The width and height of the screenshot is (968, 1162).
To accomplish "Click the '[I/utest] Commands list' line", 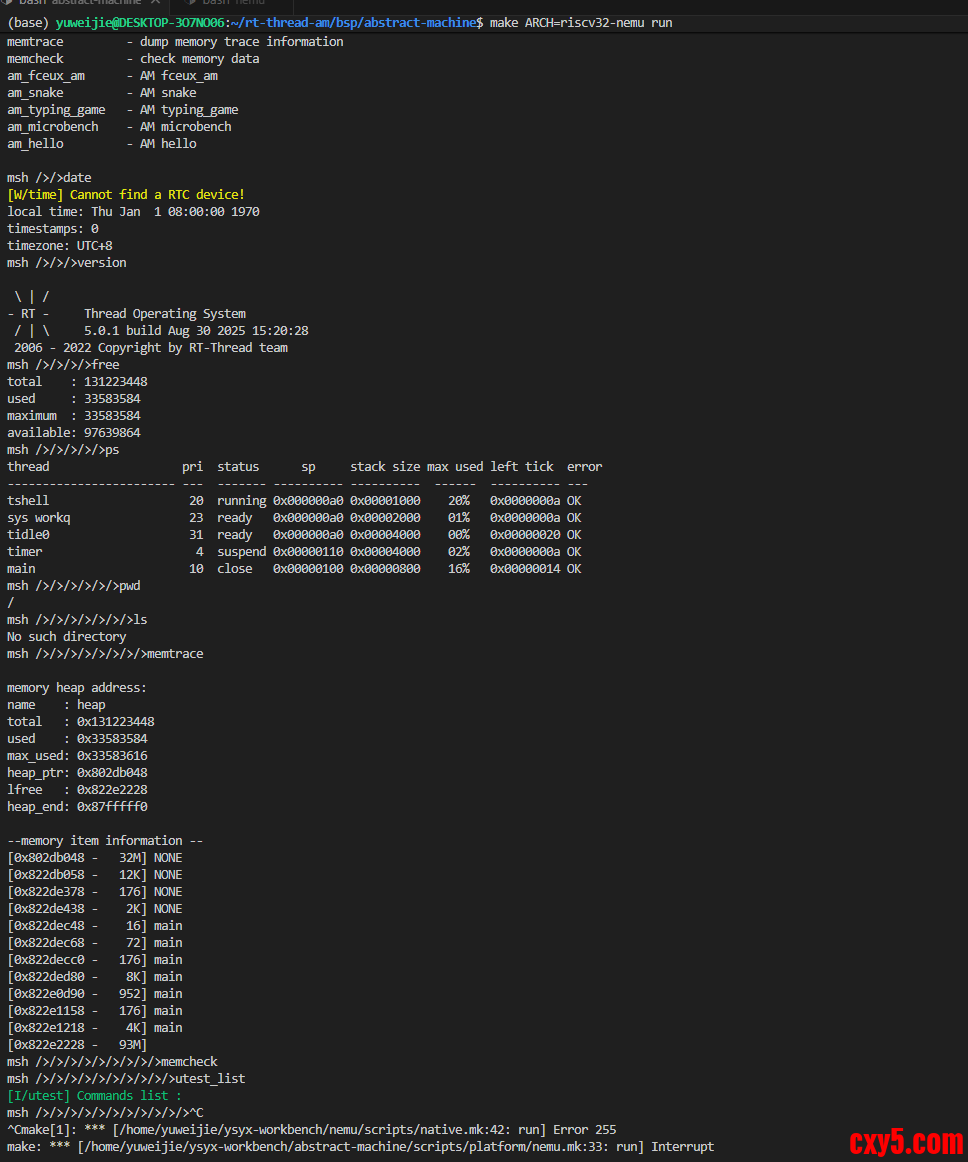I will [95, 1095].
